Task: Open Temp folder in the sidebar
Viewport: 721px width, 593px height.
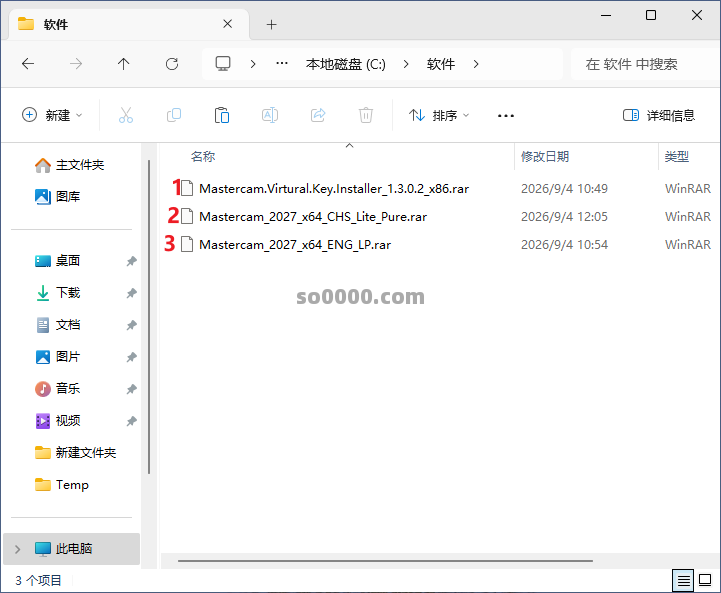Action: (62, 485)
